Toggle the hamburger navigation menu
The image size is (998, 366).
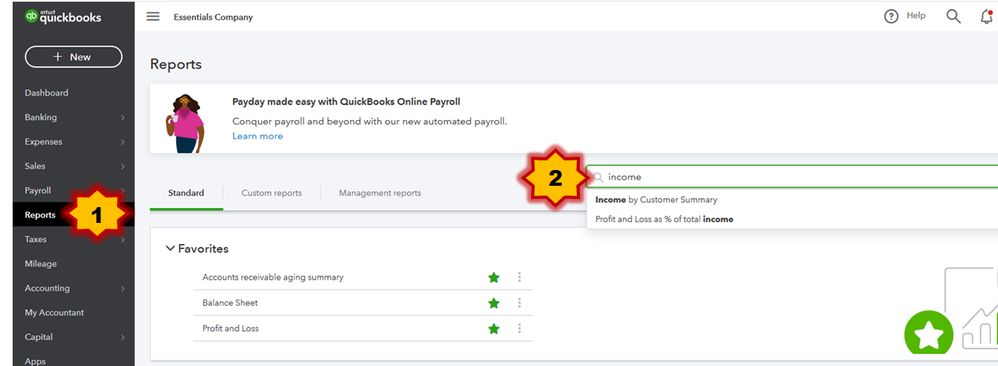coord(153,17)
